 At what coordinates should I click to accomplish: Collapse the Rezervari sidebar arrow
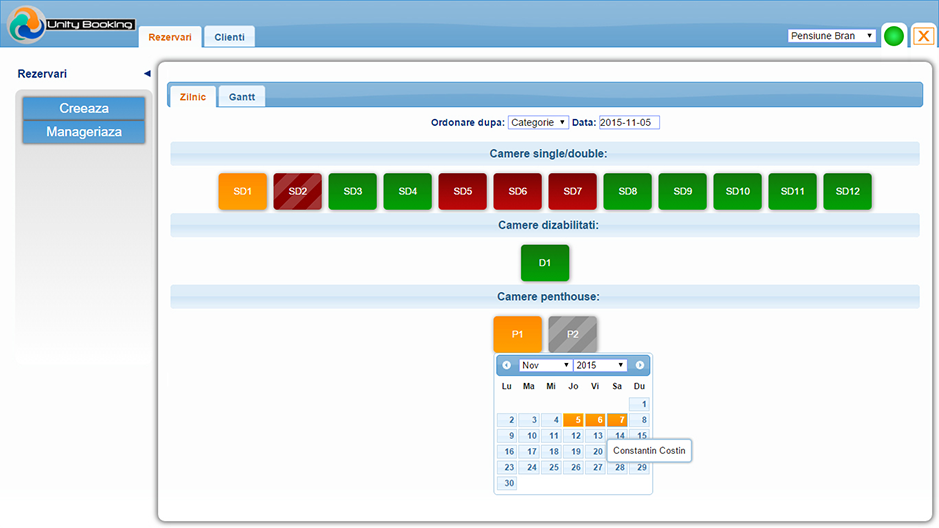(147, 74)
